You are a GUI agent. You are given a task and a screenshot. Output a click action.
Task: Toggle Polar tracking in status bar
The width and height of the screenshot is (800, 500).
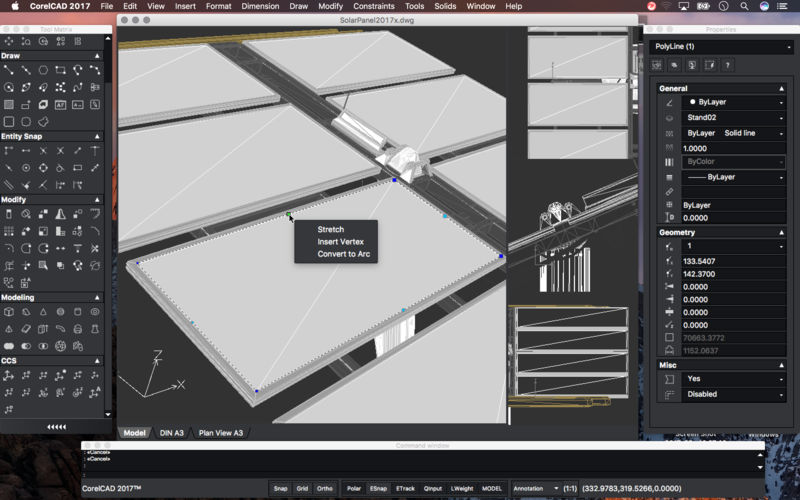[x=354, y=488]
